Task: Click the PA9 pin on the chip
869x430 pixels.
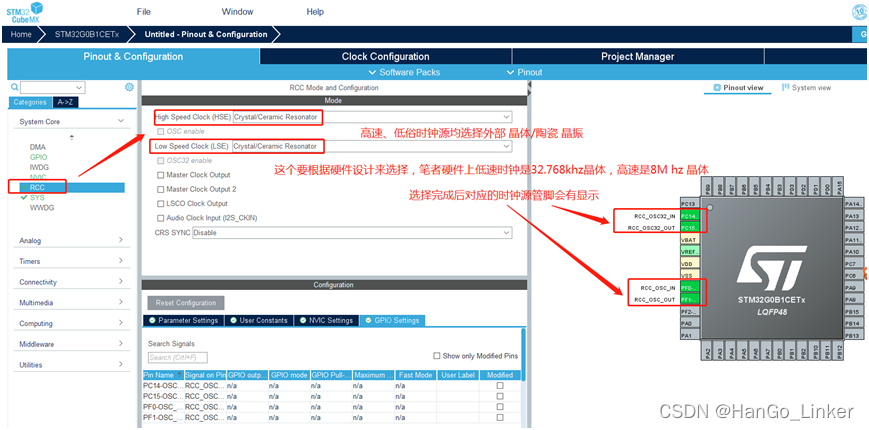Action: point(852,288)
